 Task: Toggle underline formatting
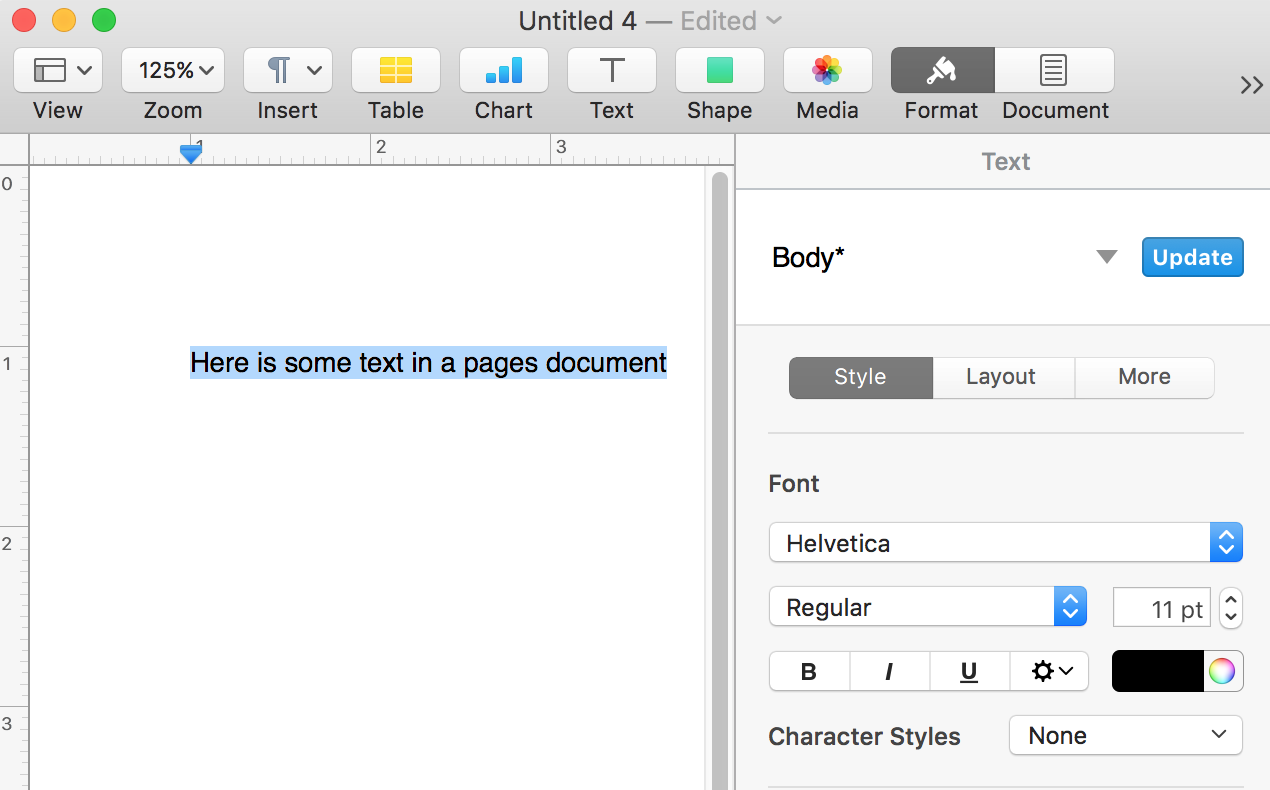click(969, 671)
